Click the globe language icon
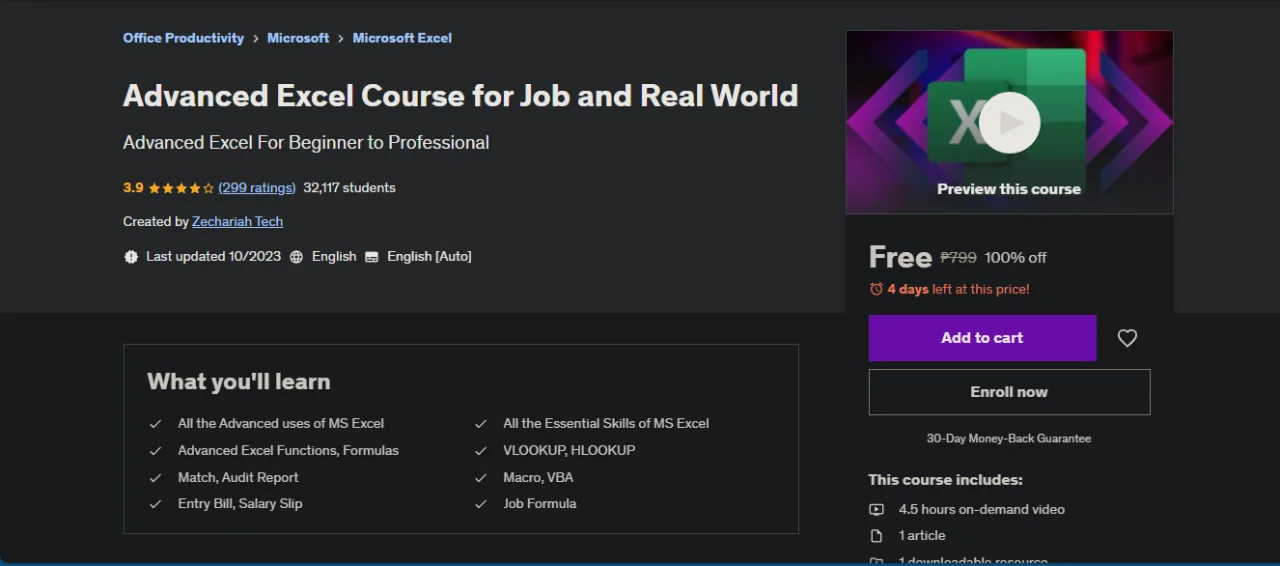 click(x=296, y=257)
